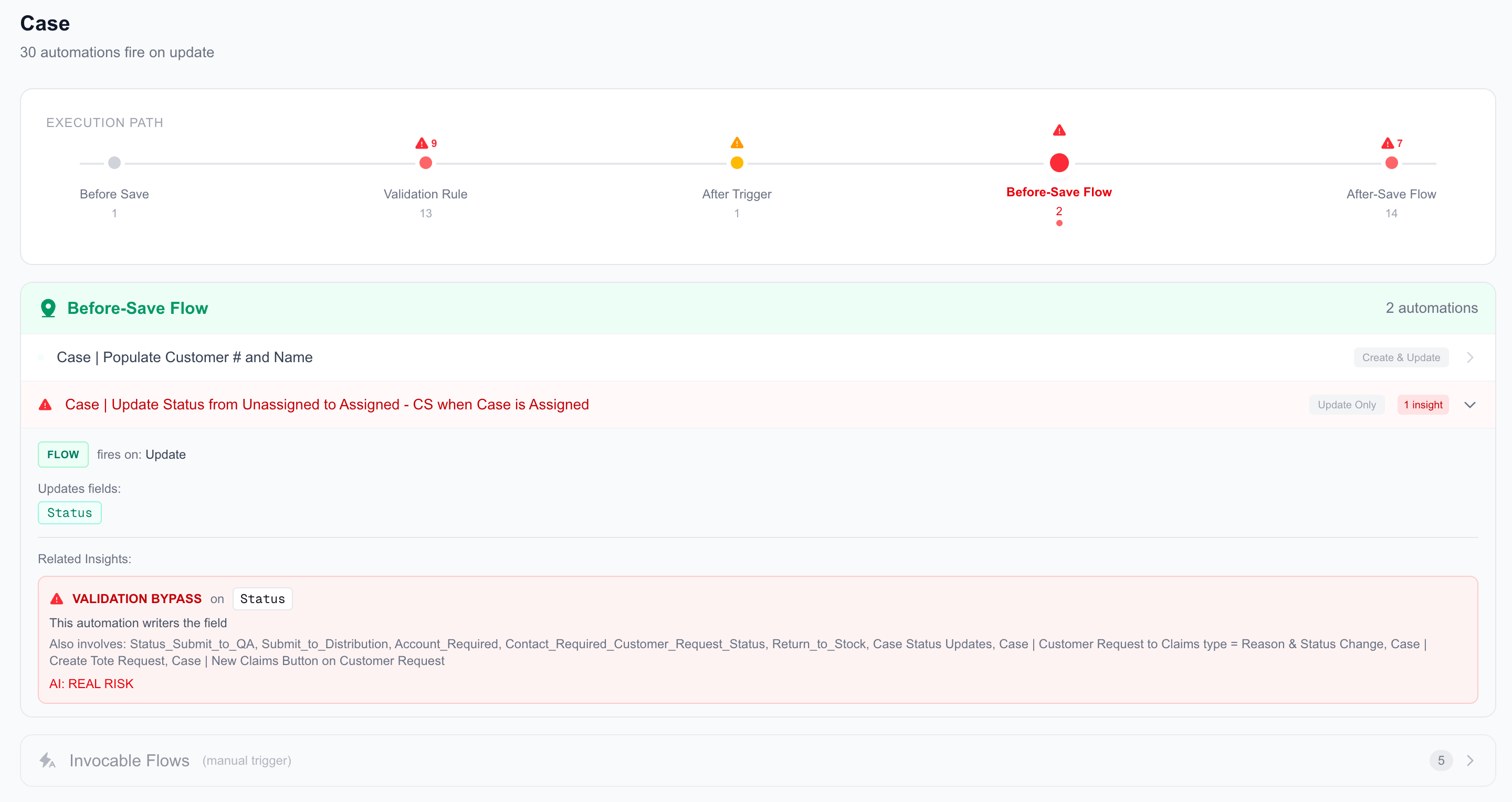Click the AI: REAL RISK link
This screenshot has width=1512, height=802.
point(91,683)
